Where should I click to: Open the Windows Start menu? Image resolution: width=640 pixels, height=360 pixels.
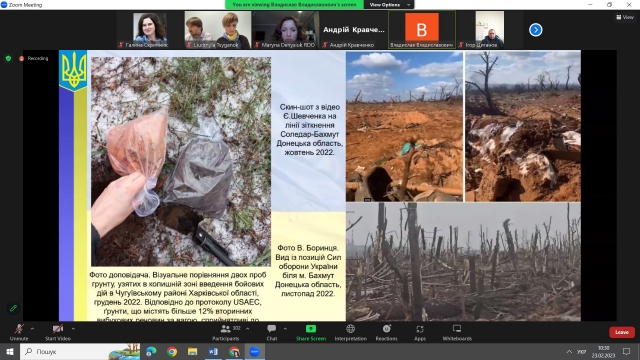(x=10, y=351)
